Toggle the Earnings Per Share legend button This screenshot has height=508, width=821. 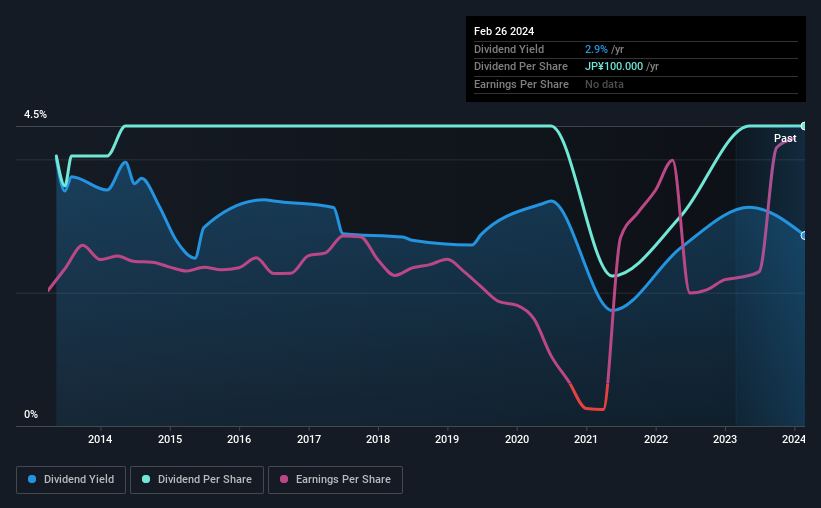pos(335,480)
